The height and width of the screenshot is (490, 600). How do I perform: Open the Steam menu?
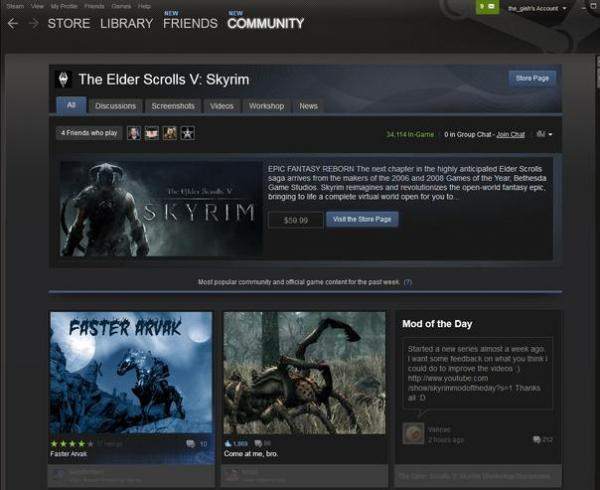click(14, 6)
